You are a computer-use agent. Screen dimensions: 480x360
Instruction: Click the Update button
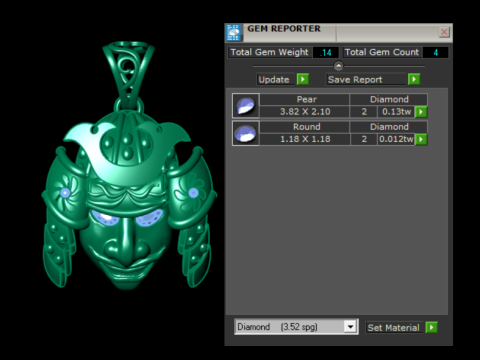(x=275, y=79)
